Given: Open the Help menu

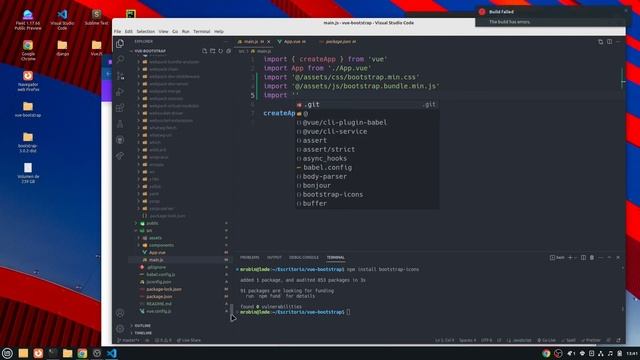Looking at the screenshot, I should (219, 31).
